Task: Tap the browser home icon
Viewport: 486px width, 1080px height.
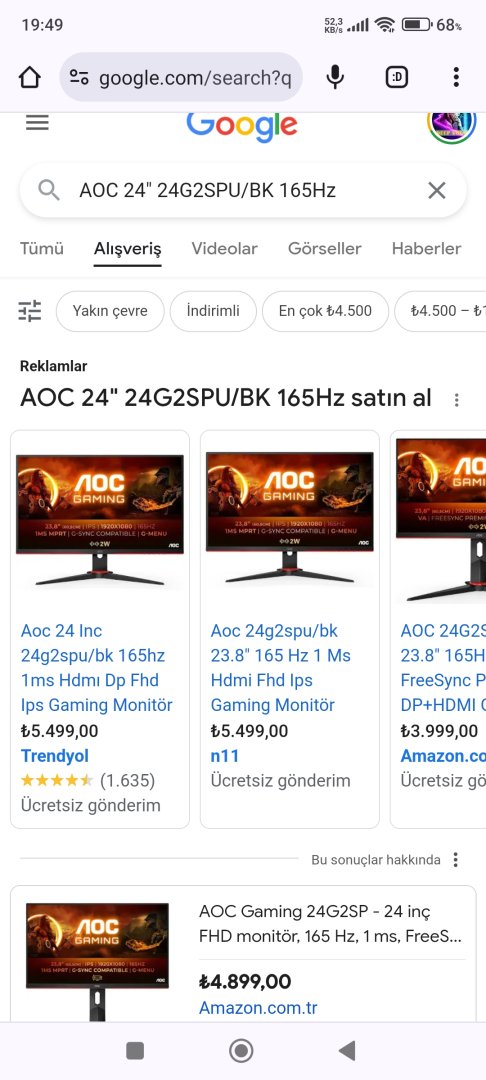Action: (x=30, y=77)
